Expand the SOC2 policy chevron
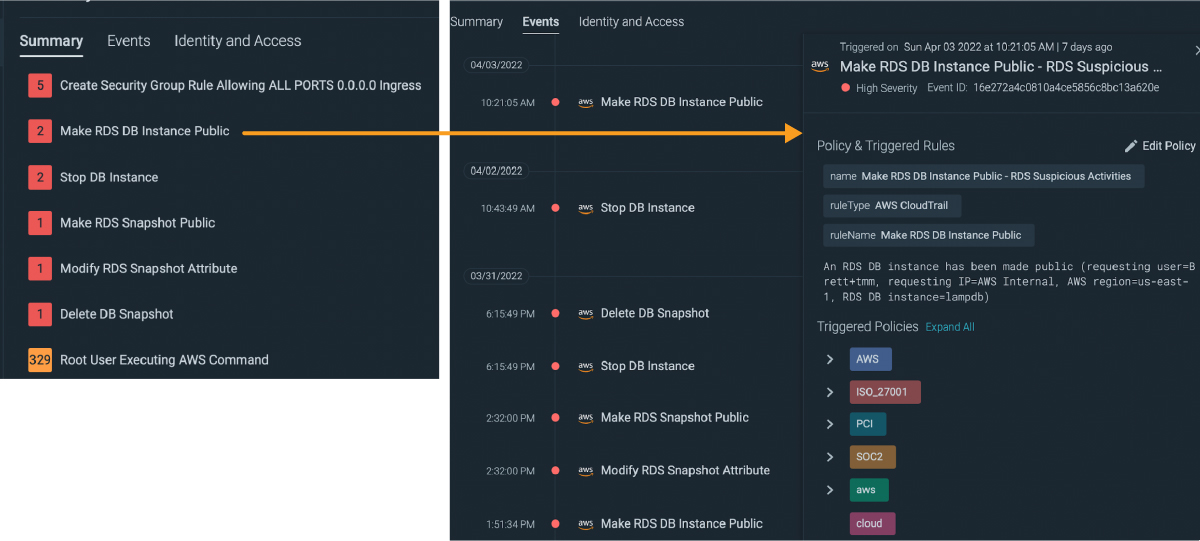Image resolution: width=1200 pixels, height=541 pixels. (x=830, y=457)
